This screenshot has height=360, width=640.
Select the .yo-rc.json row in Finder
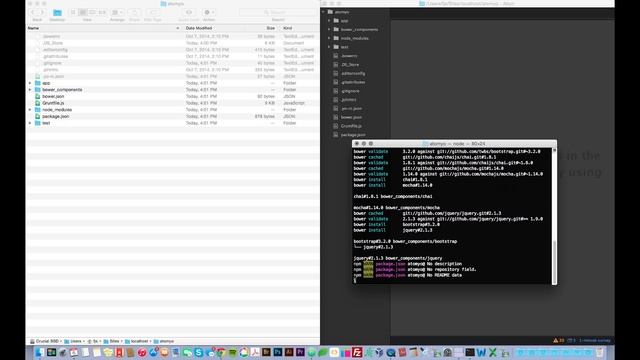tap(173, 76)
